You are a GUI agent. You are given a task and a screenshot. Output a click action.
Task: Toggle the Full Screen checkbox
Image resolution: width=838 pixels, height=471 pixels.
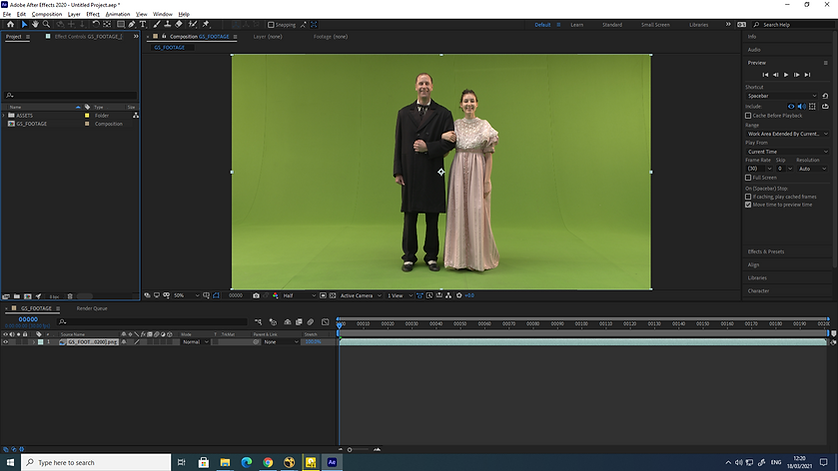point(749,177)
